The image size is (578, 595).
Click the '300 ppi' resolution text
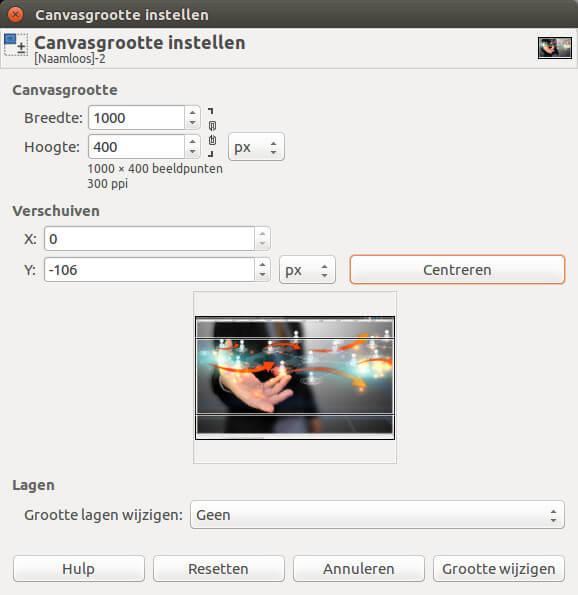pos(108,184)
